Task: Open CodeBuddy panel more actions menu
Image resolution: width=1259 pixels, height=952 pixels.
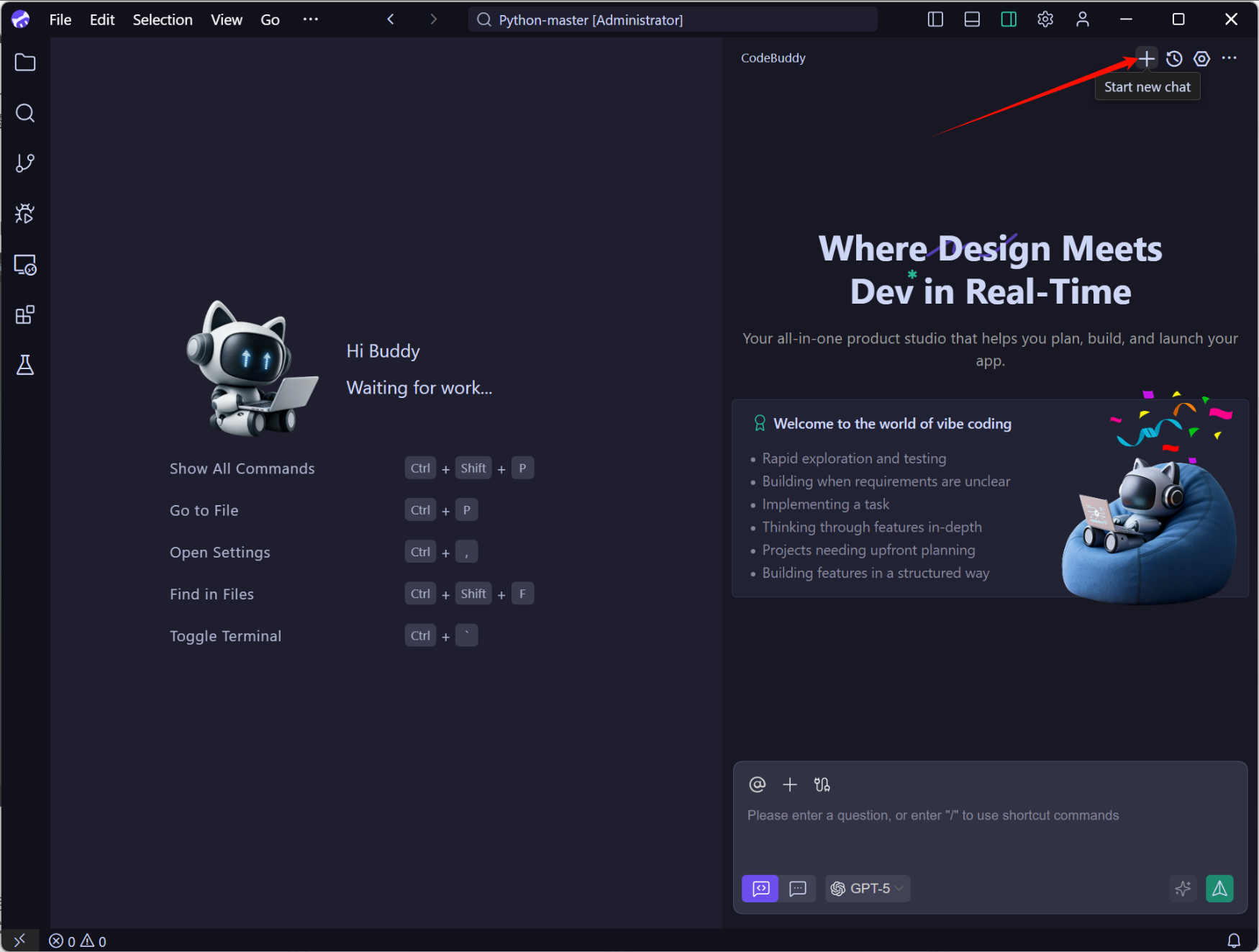Action: point(1229,58)
